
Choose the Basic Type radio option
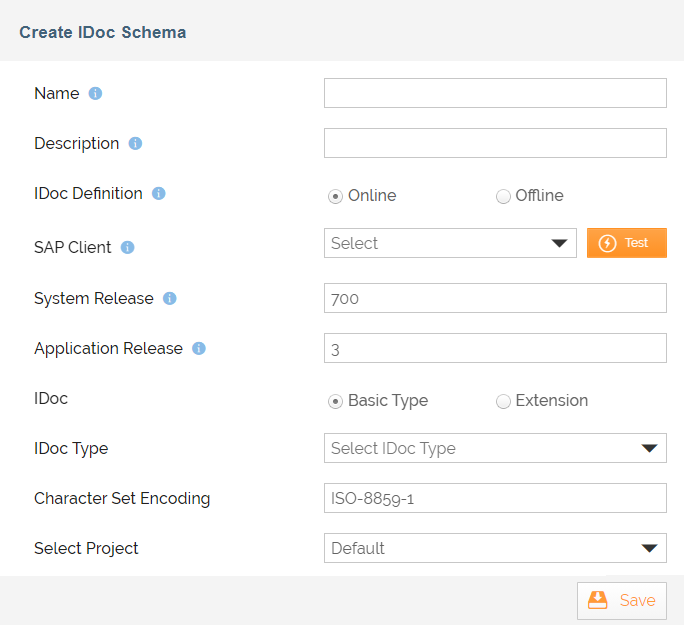[x=336, y=401]
